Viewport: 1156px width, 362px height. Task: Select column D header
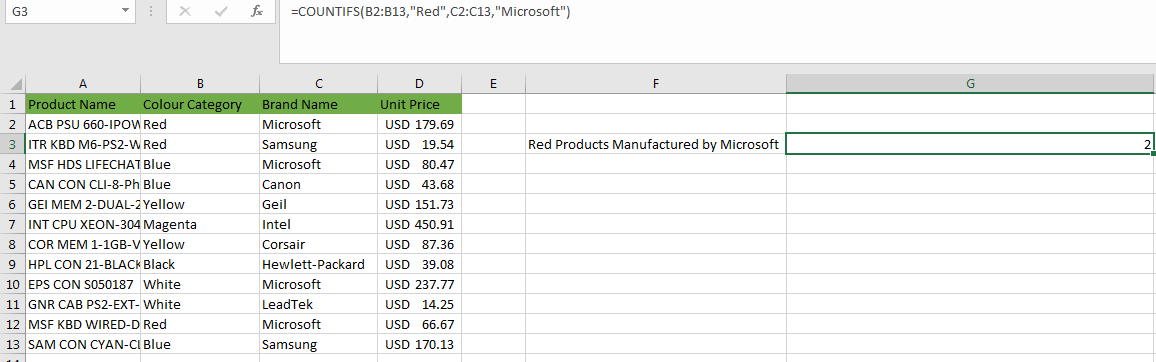[419, 84]
